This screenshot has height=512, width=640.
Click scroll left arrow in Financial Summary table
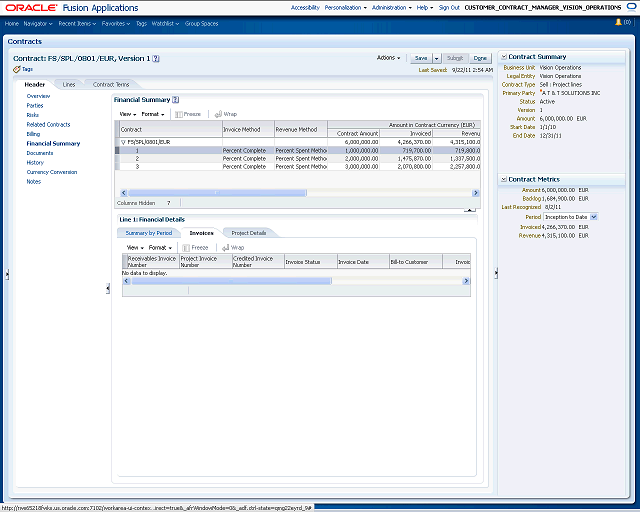[x=124, y=193]
